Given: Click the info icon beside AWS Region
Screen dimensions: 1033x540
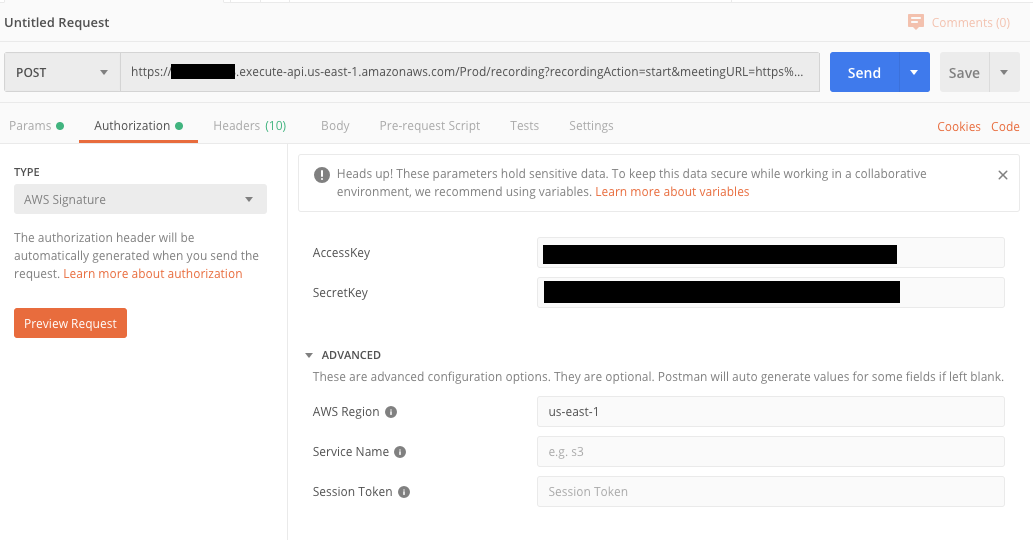Looking at the screenshot, I should coord(391,412).
